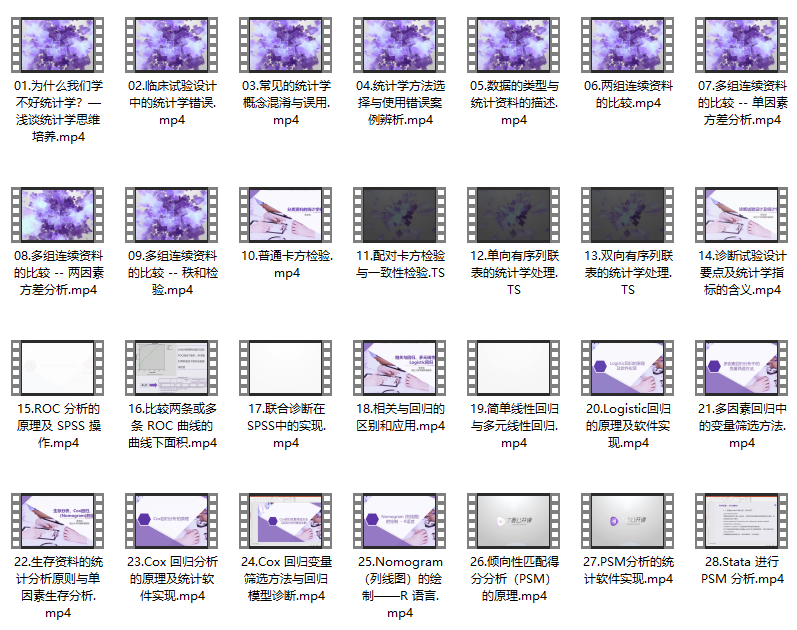Select video icon for 20.Logistic回归
Screen dimensions: 797x630
(628, 368)
